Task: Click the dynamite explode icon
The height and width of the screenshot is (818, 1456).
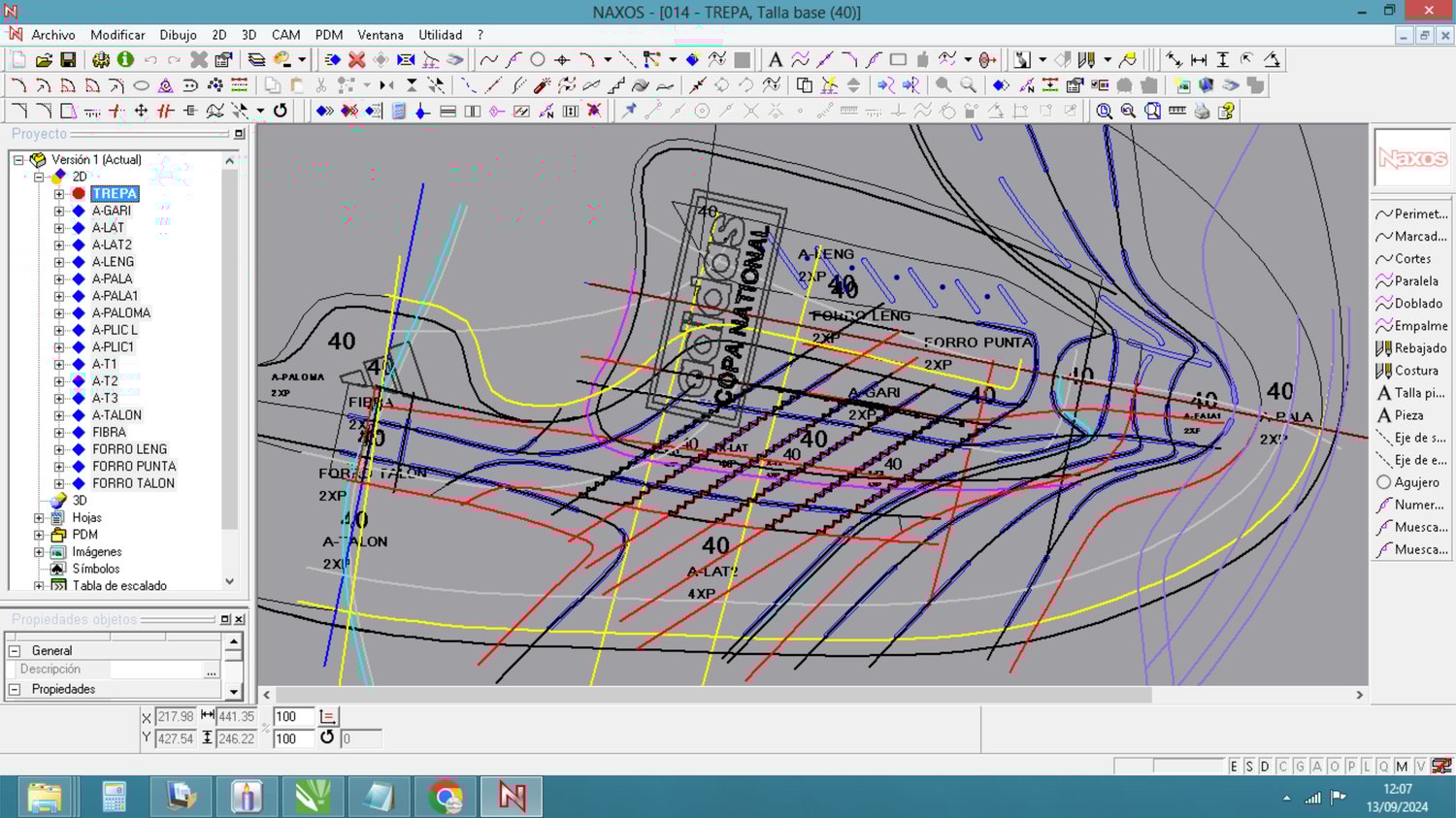Action: pyautogui.click(x=542, y=85)
